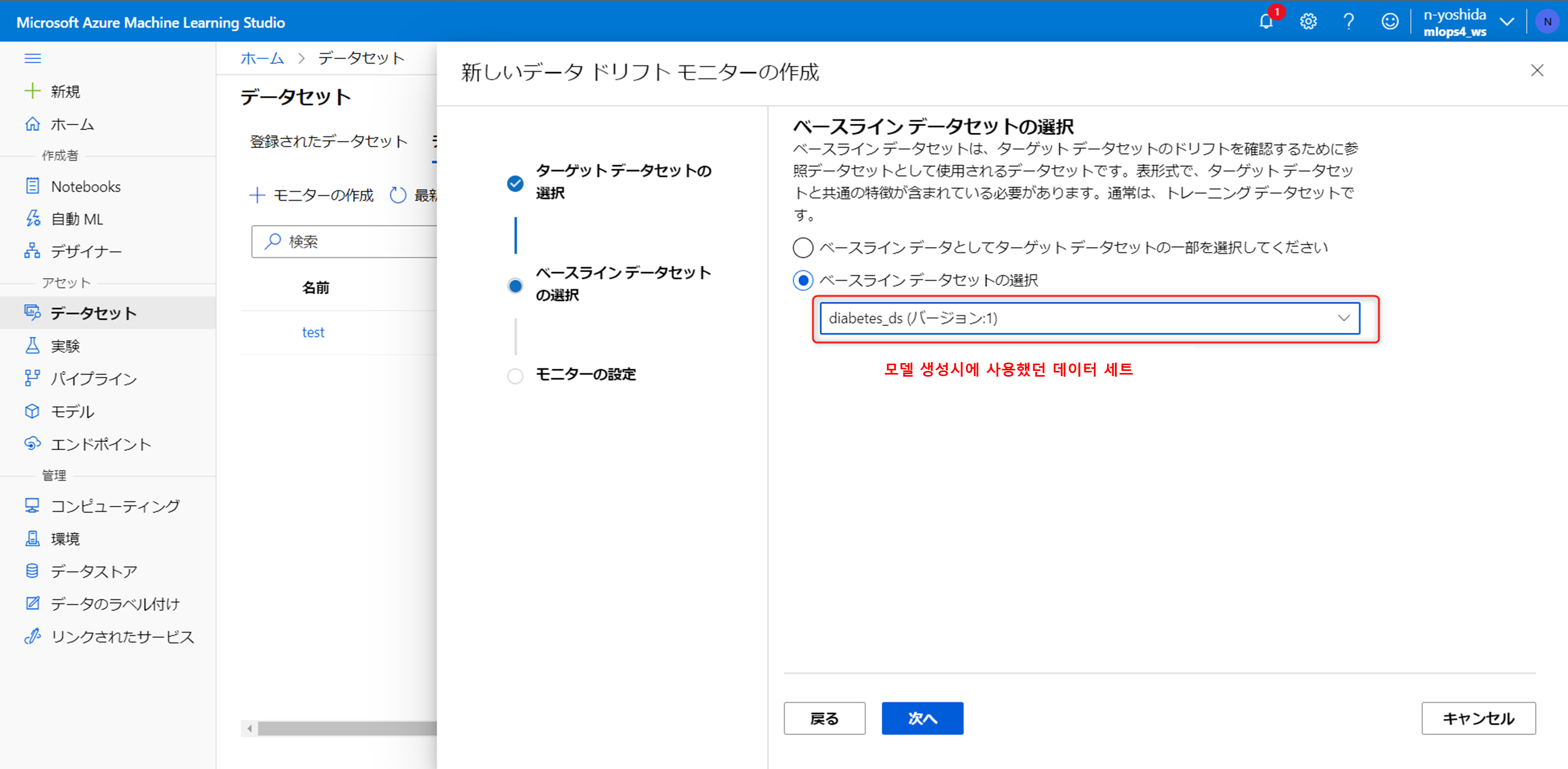This screenshot has width=1568, height=769.
Task: Go to 自動 ML in sidebar
Action: (x=77, y=219)
